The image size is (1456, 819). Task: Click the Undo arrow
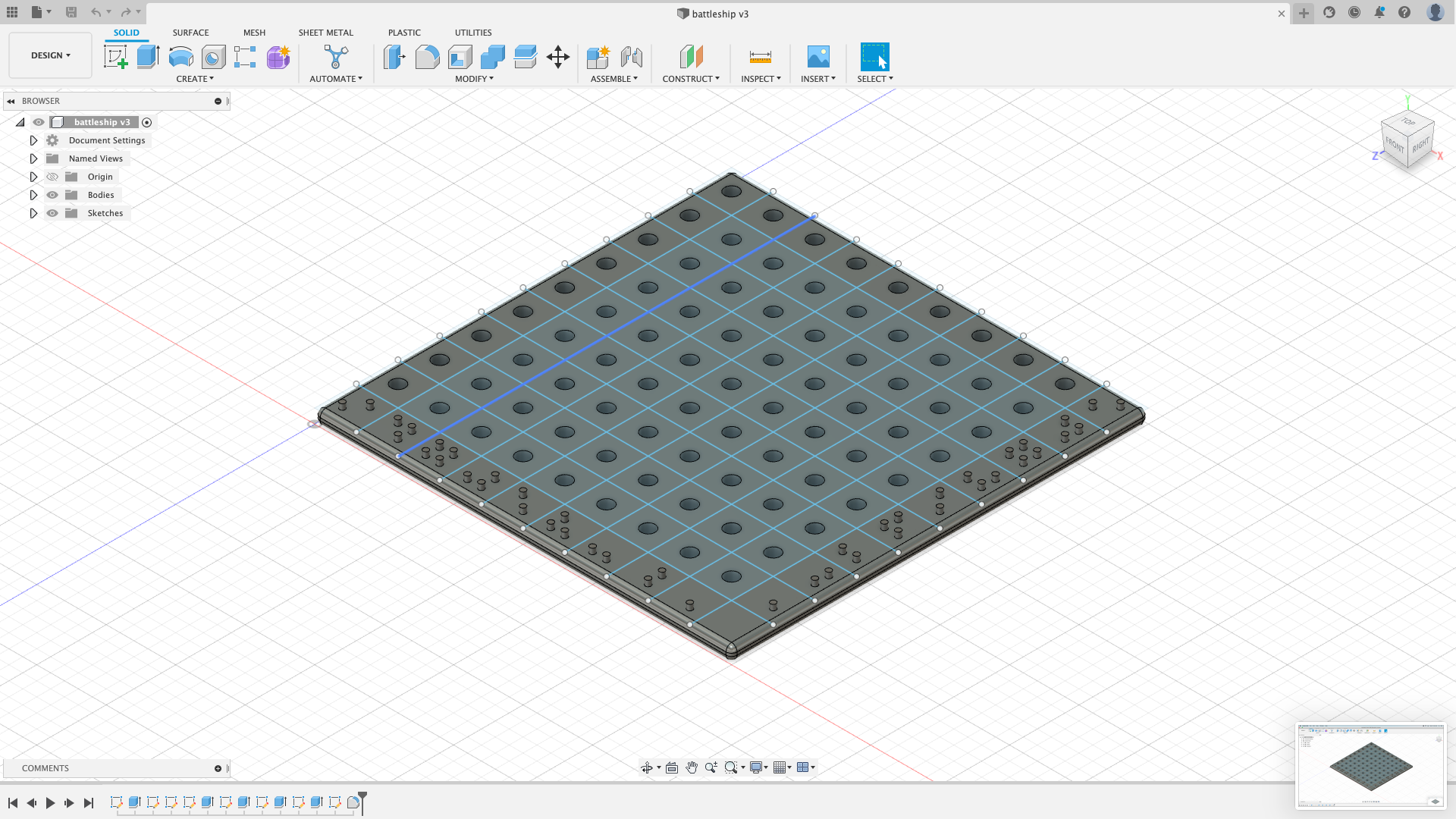pos(96,12)
